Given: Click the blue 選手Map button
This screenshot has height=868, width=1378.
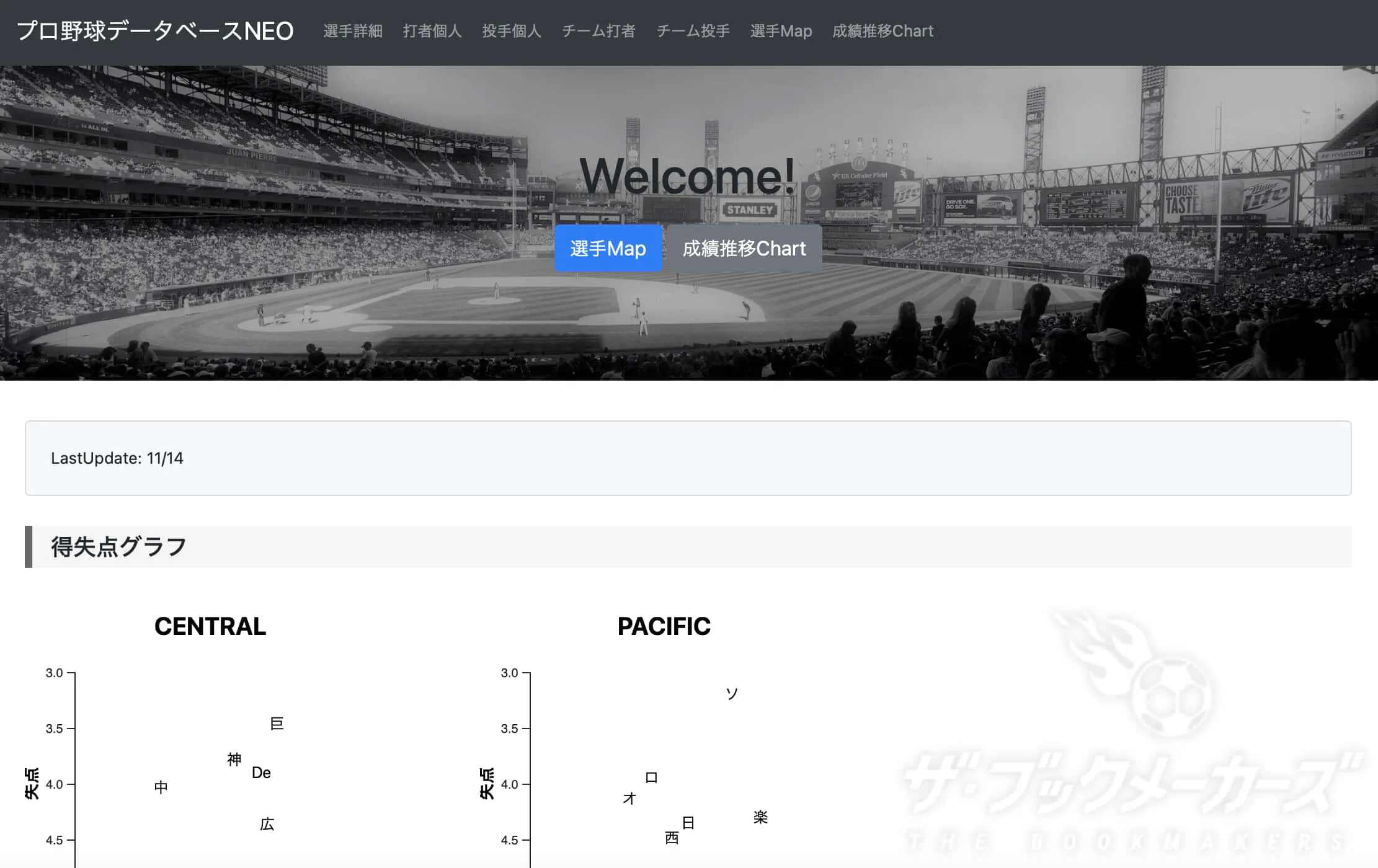Looking at the screenshot, I should pyautogui.click(x=608, y=248).
